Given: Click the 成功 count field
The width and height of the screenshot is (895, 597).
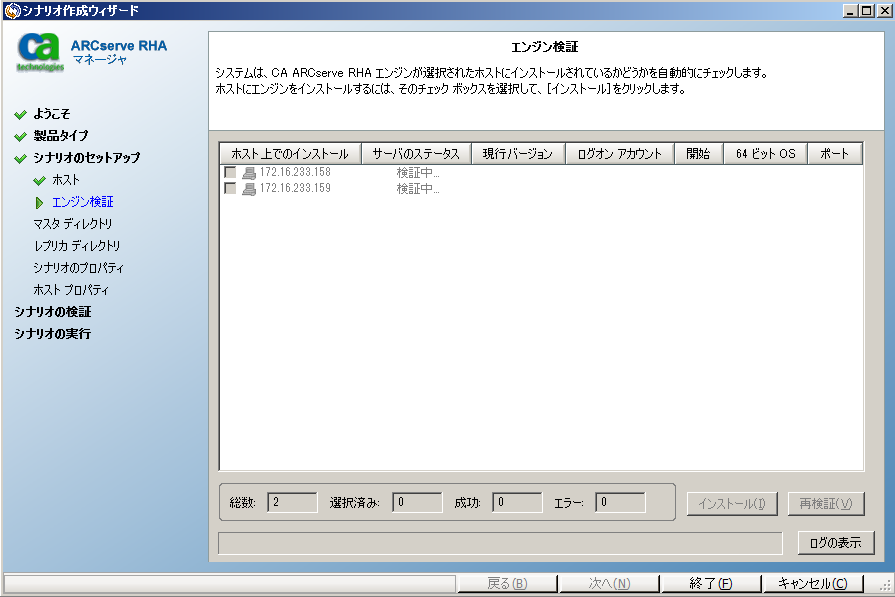Looking at the screenshot, I should point(517,502).
